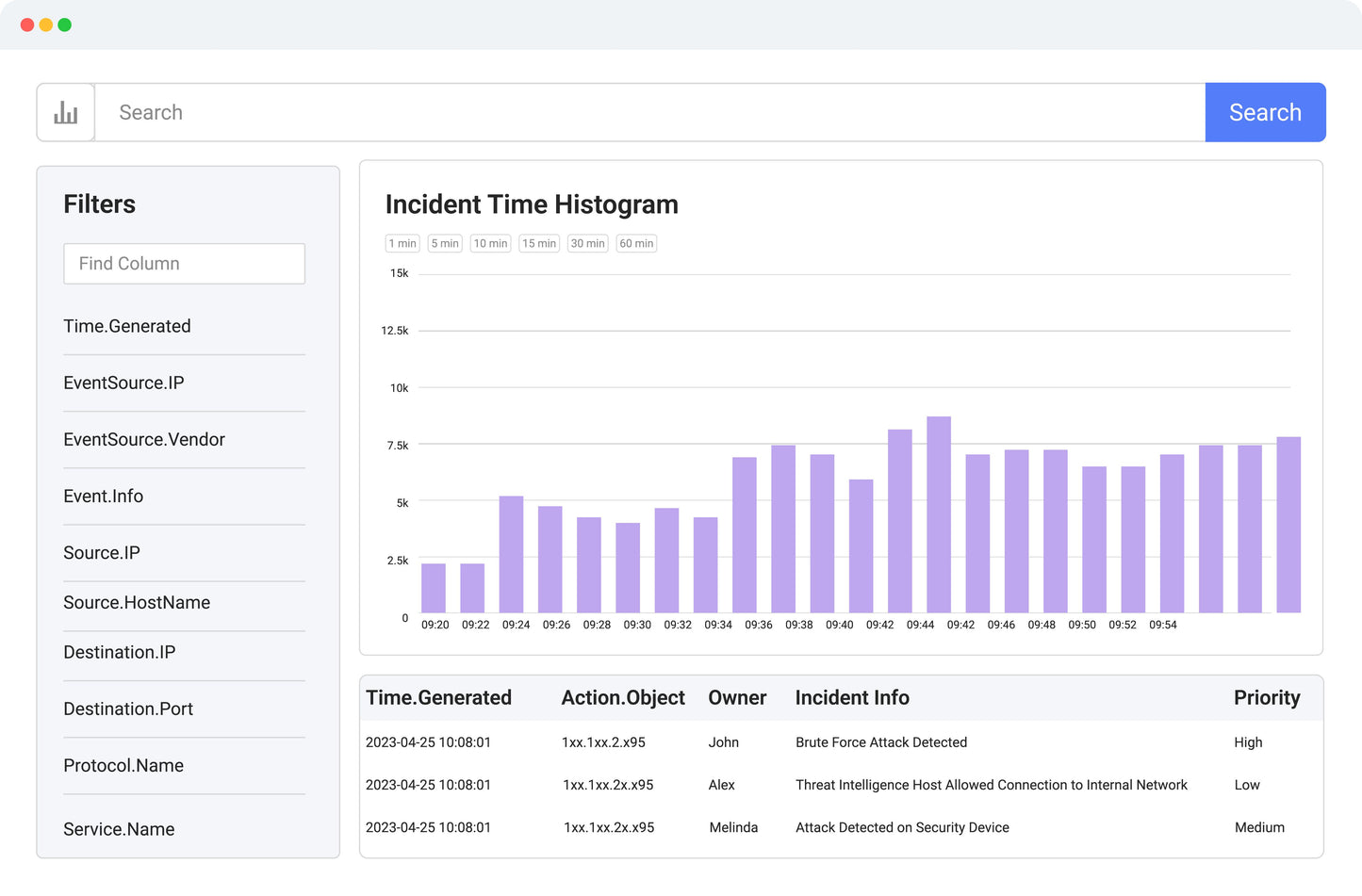Click the histogram icon beside the search bar
This screenshot has height=896, width=1362.
[65, 111]
